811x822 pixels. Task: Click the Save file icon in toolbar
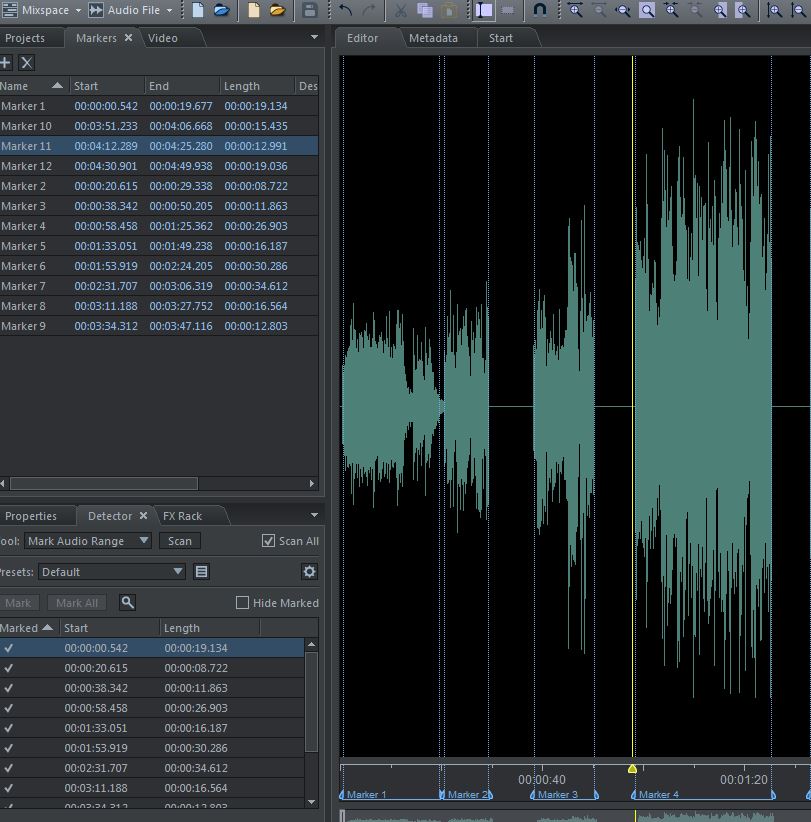(x=310, y=10)
